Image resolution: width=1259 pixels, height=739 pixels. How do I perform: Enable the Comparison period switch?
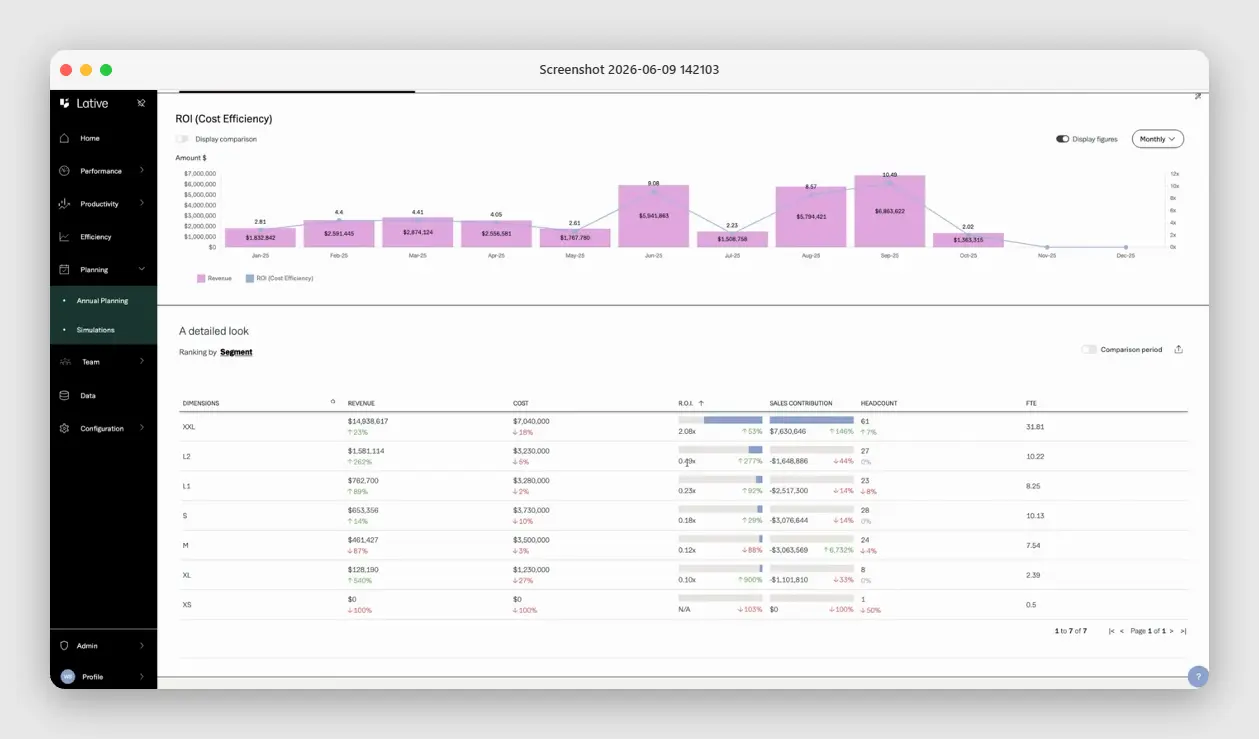tap(1089, 350)
